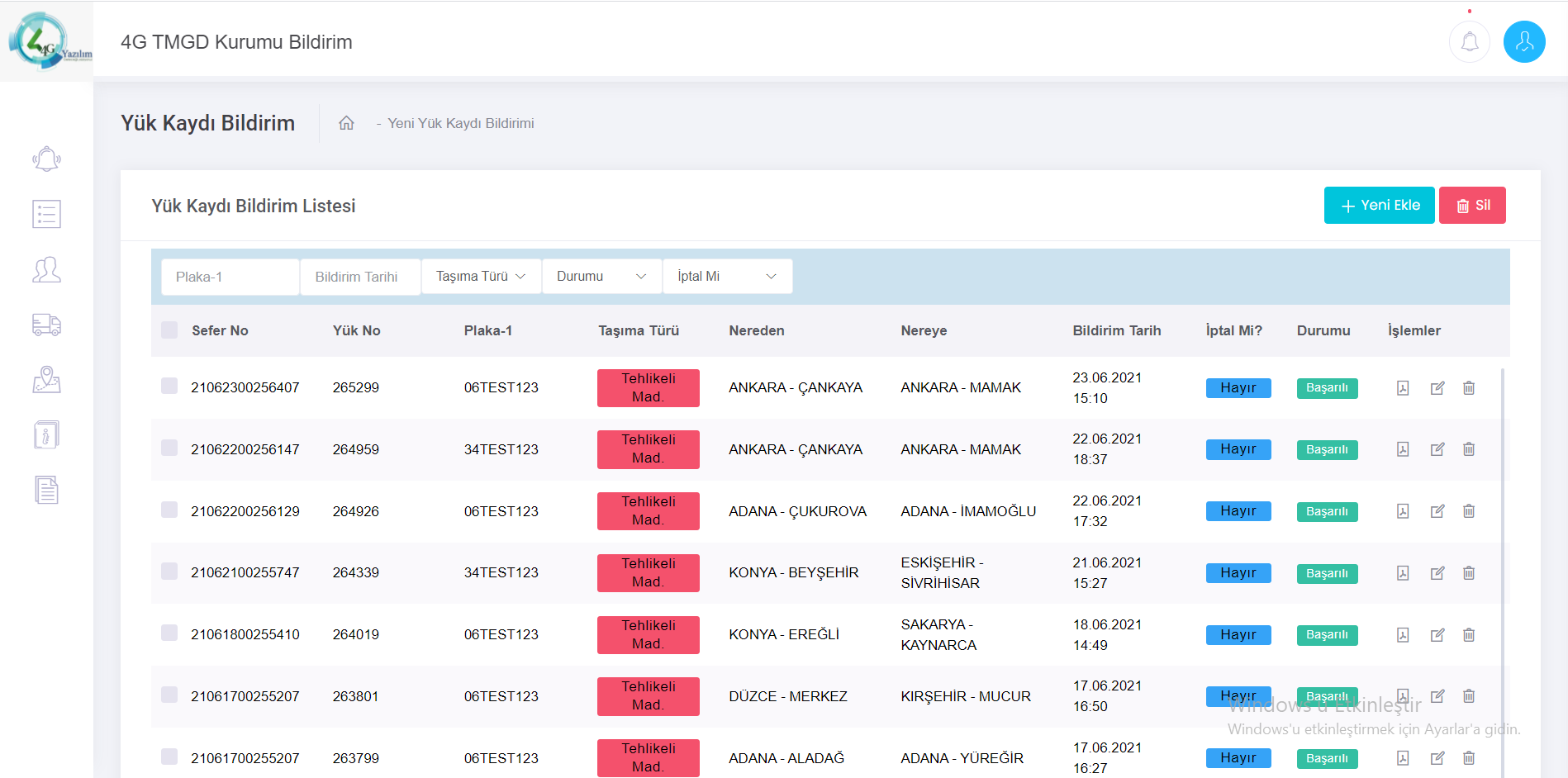Edit record with Yük No 264019

coord(1437,635)
